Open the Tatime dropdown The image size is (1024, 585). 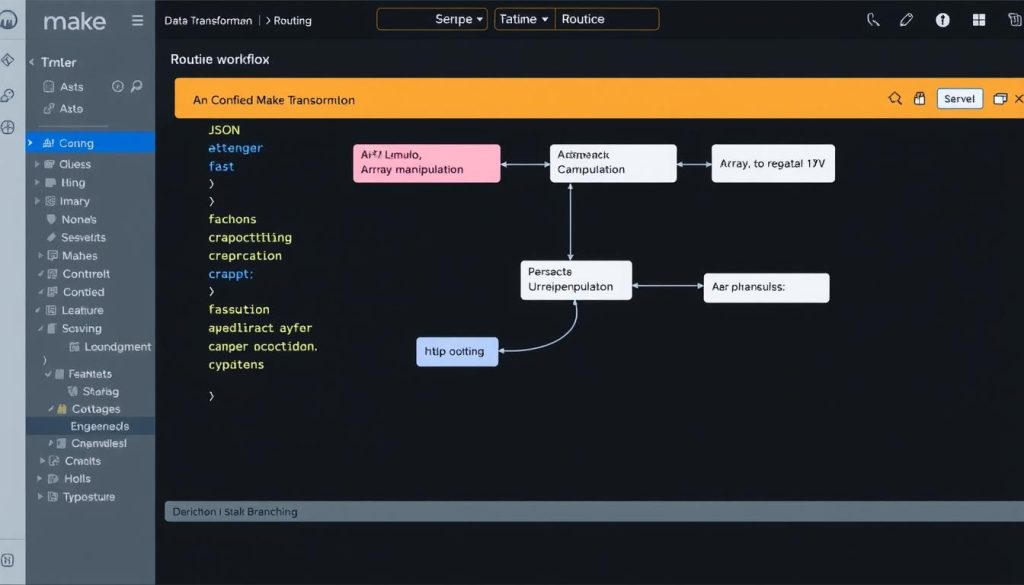[x=521, y=17]
